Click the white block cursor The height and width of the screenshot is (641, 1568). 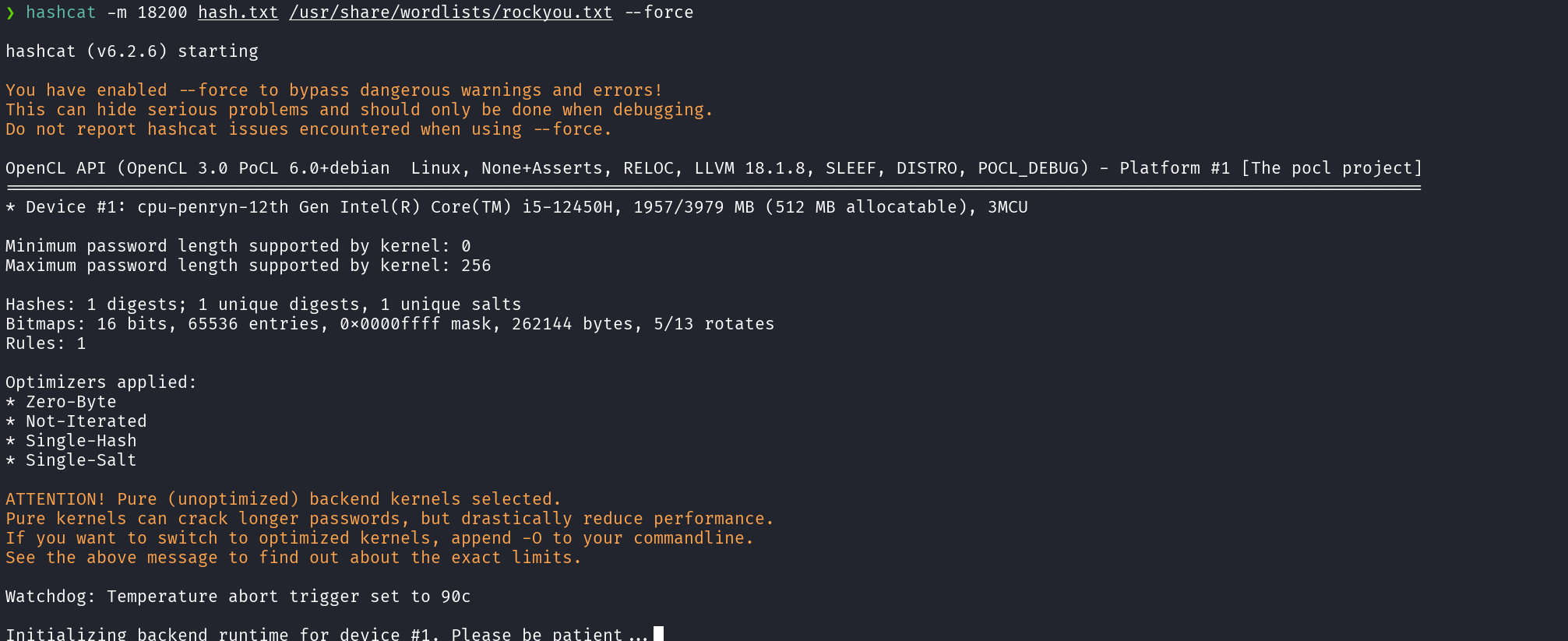tap(658, 634)
